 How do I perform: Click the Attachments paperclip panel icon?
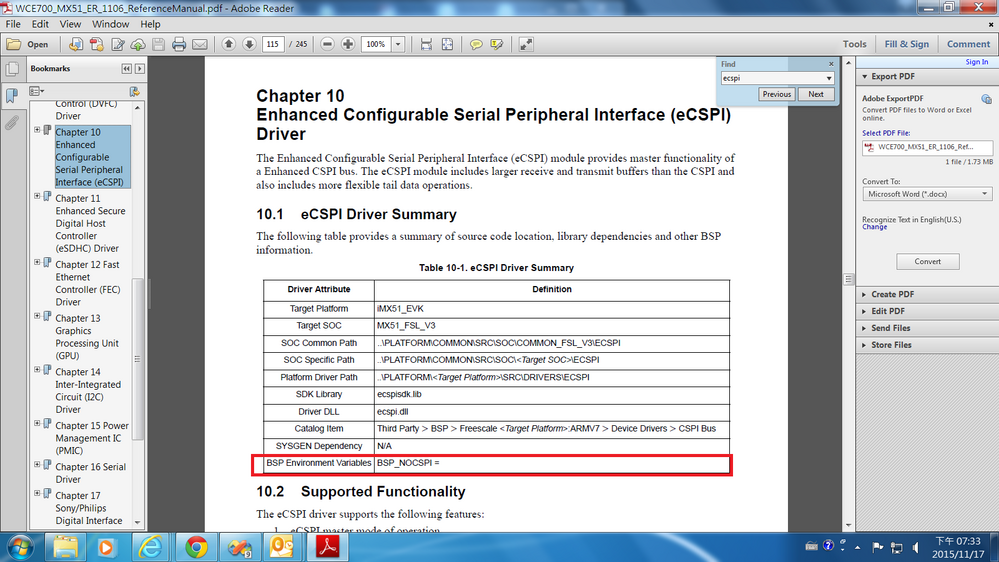pos(11,122)
